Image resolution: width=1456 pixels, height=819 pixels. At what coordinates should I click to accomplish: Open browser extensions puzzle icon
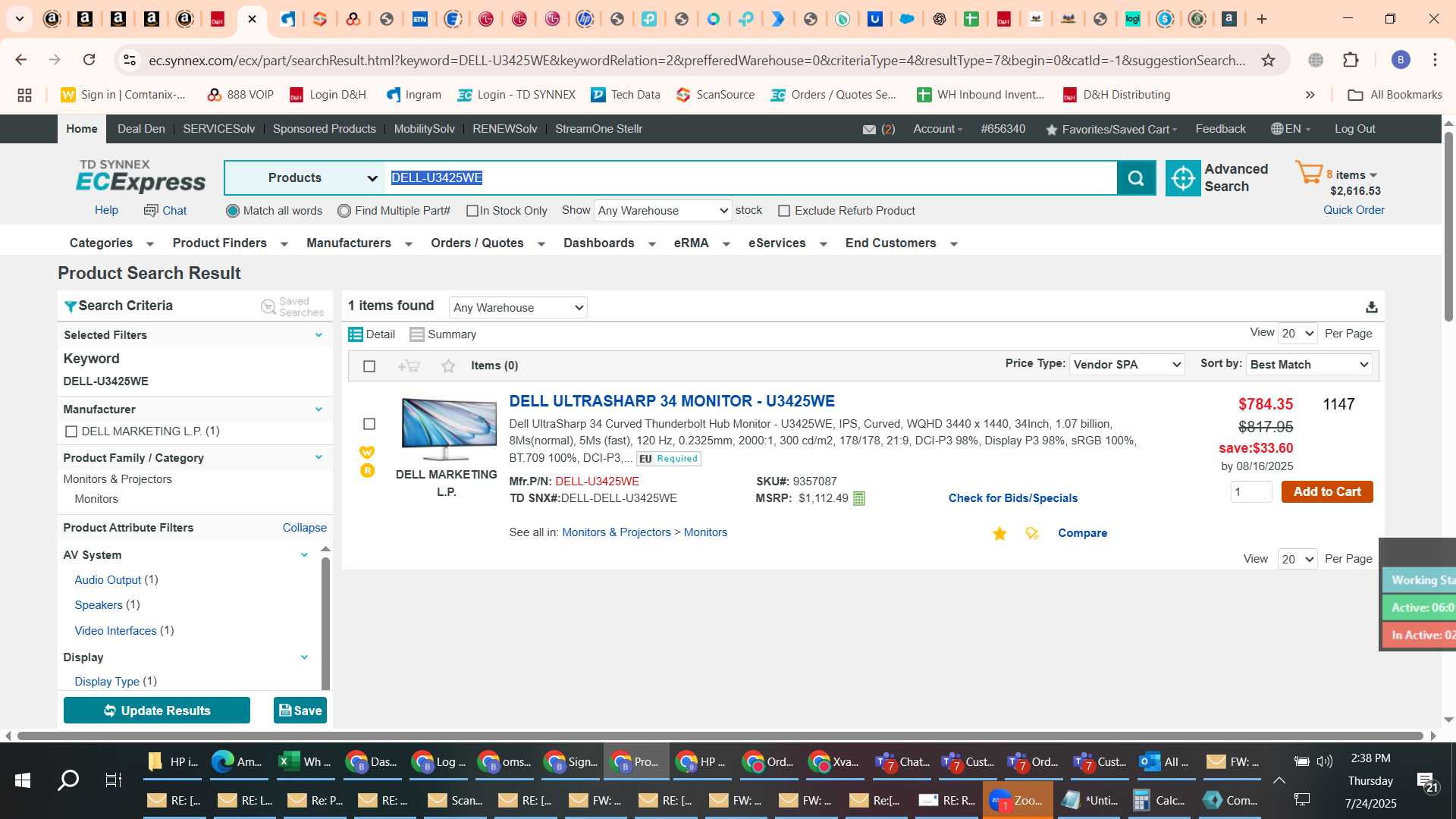point(1351,60)
